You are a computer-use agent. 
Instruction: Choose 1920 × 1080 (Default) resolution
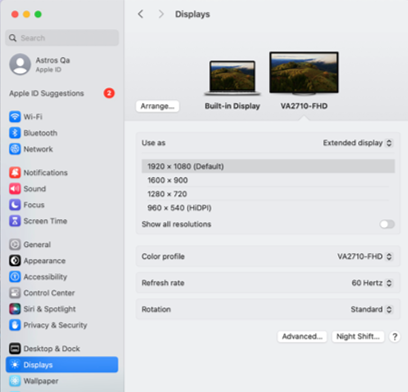pyautogui.click(x=268, y=166)
